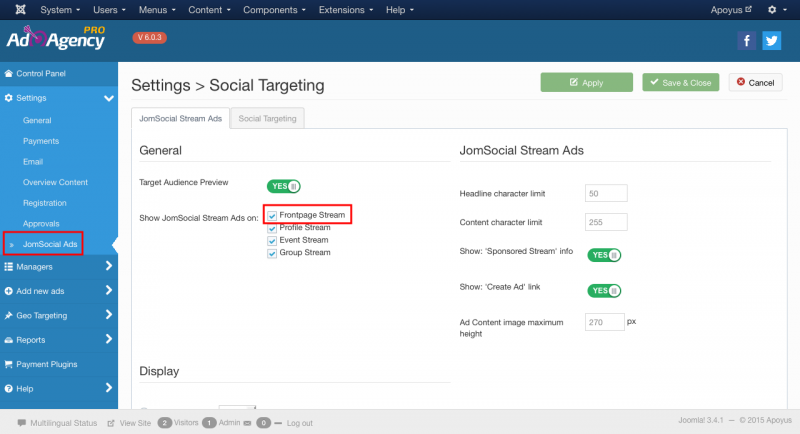
Task: Click the Headline character limit field
Action: [x=606, y=194]
